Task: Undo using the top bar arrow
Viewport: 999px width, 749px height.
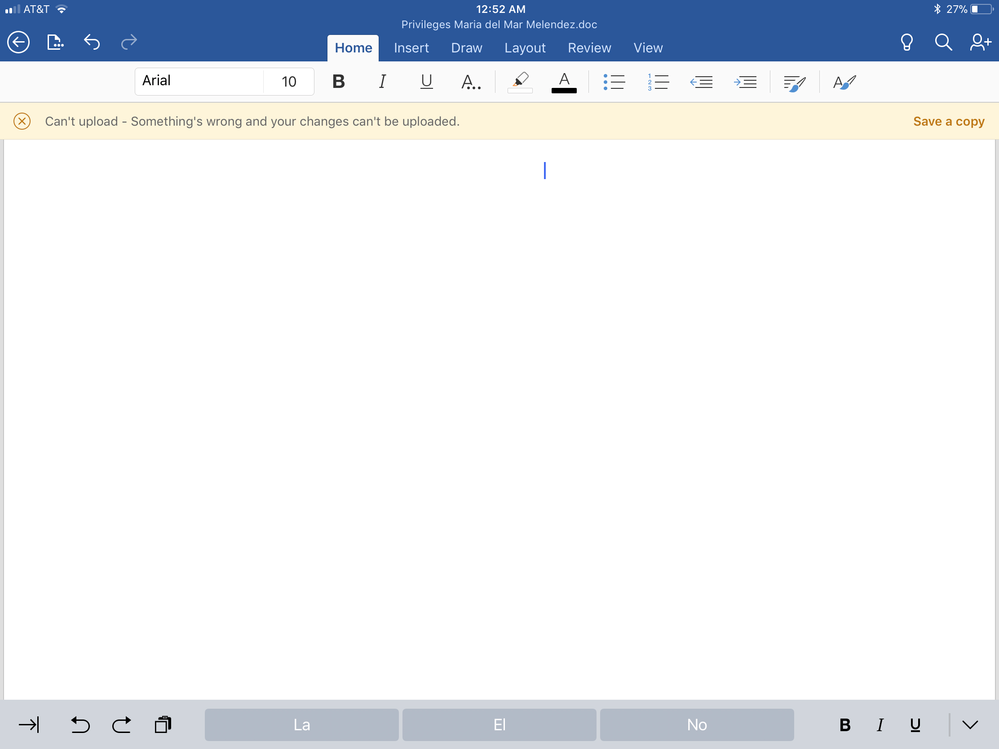Action: [x=92, y=42]
